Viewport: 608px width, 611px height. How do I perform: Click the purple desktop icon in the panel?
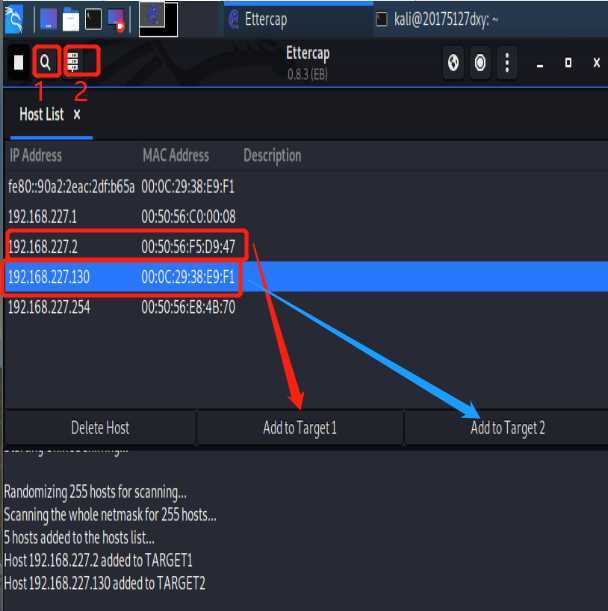click(48, 19)
